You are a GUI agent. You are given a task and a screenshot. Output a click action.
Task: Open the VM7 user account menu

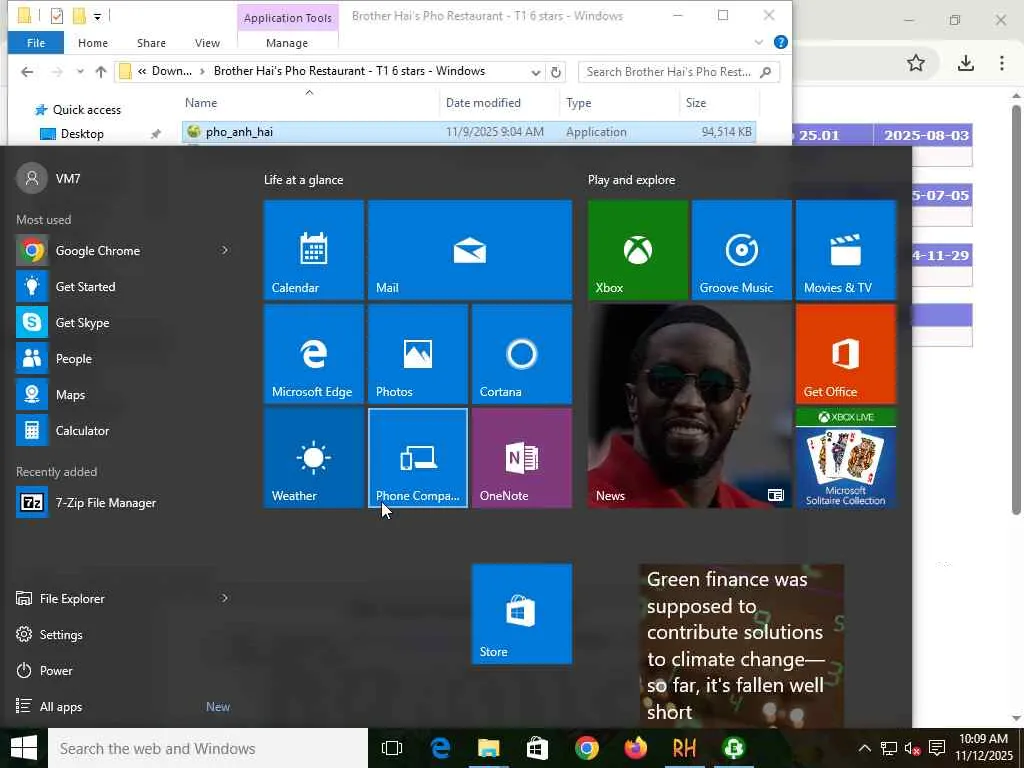49,178
